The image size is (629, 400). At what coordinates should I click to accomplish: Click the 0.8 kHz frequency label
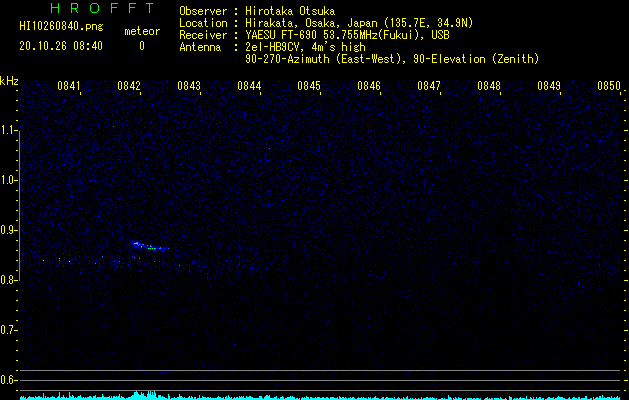click(8, 280)
